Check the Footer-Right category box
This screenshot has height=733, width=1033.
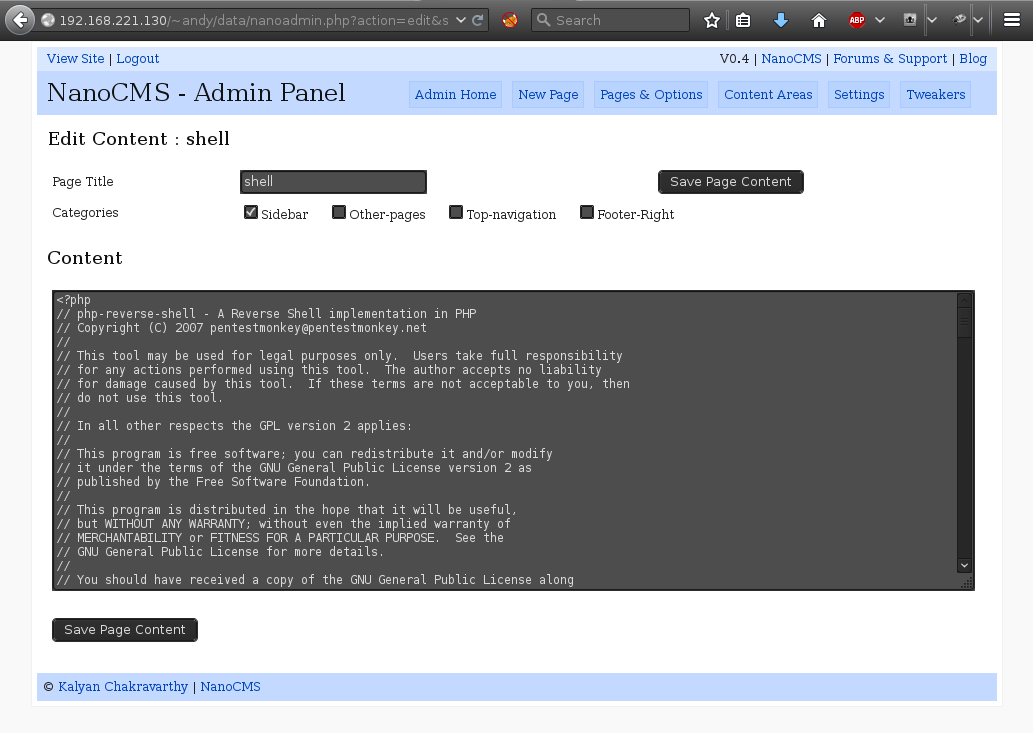(586, 211)
